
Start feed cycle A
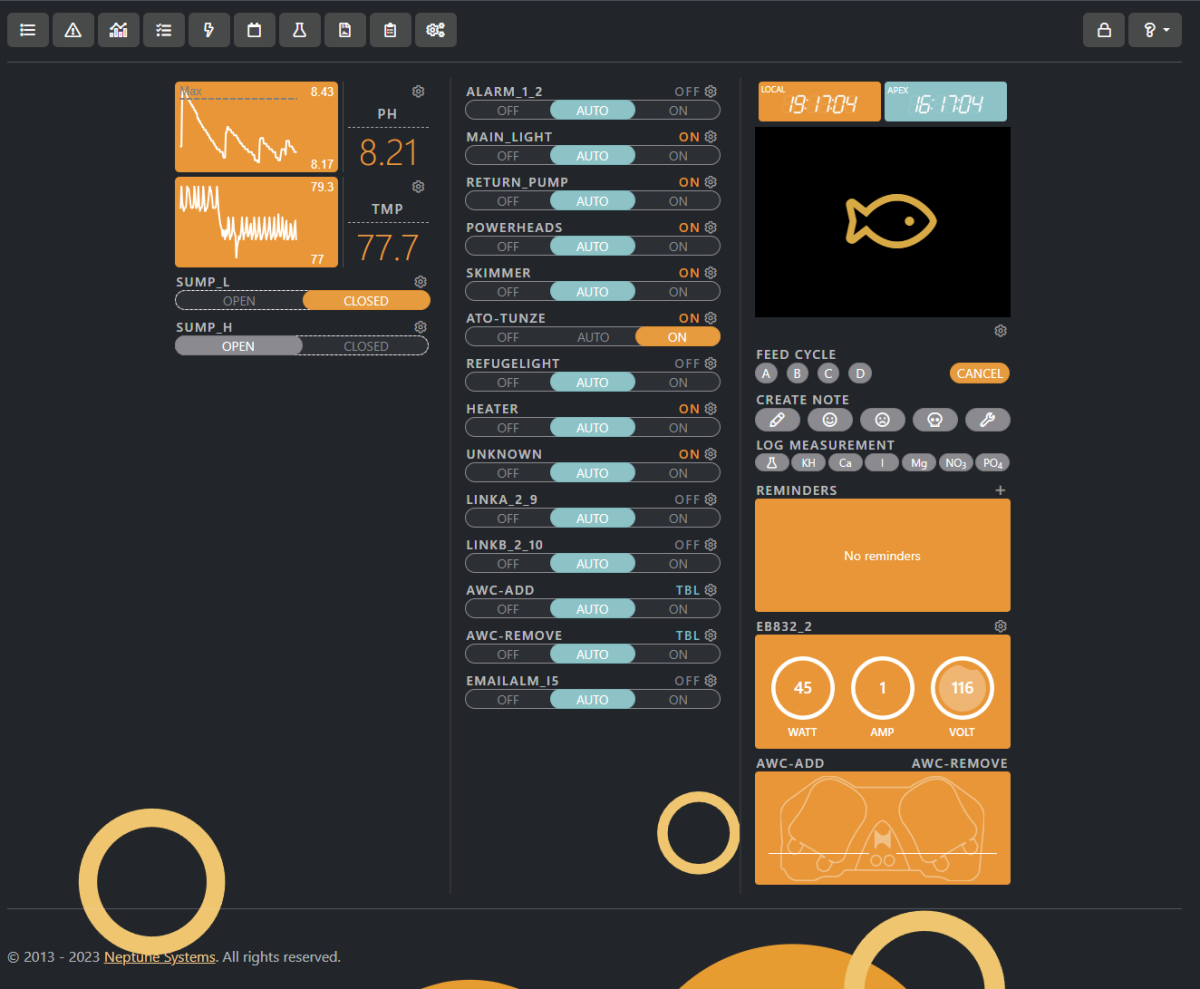coord(766,373)
